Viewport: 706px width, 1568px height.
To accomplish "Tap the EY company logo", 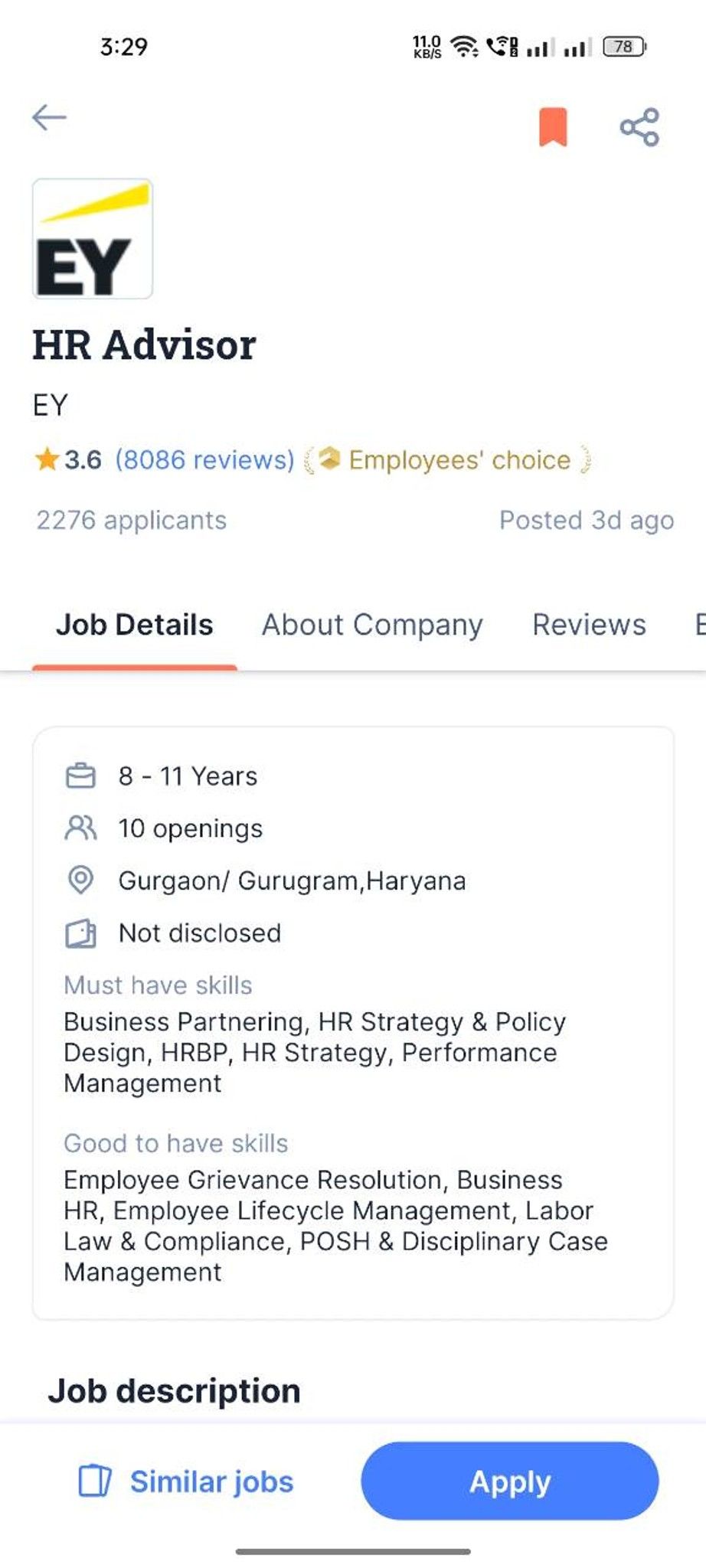I will pyautogui.click(x=93, y=239).
